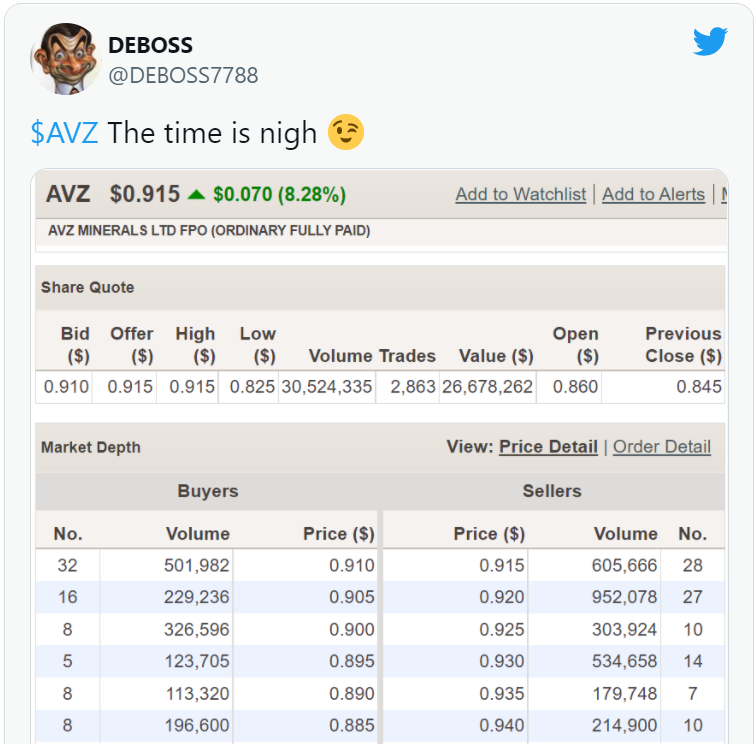756x744 pixels.
Task: Open the DEBOSS profile avatar
Action: (x=66, y=59)
